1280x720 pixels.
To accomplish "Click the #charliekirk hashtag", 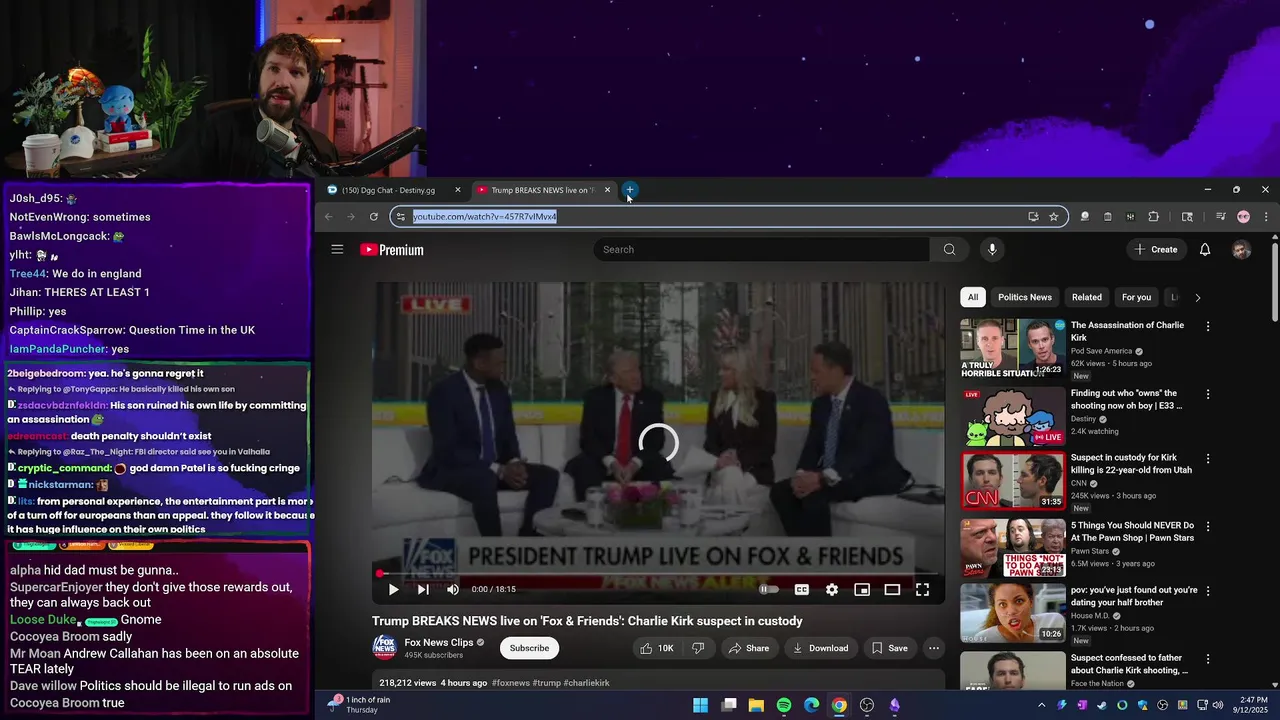I will pos(586,683).
